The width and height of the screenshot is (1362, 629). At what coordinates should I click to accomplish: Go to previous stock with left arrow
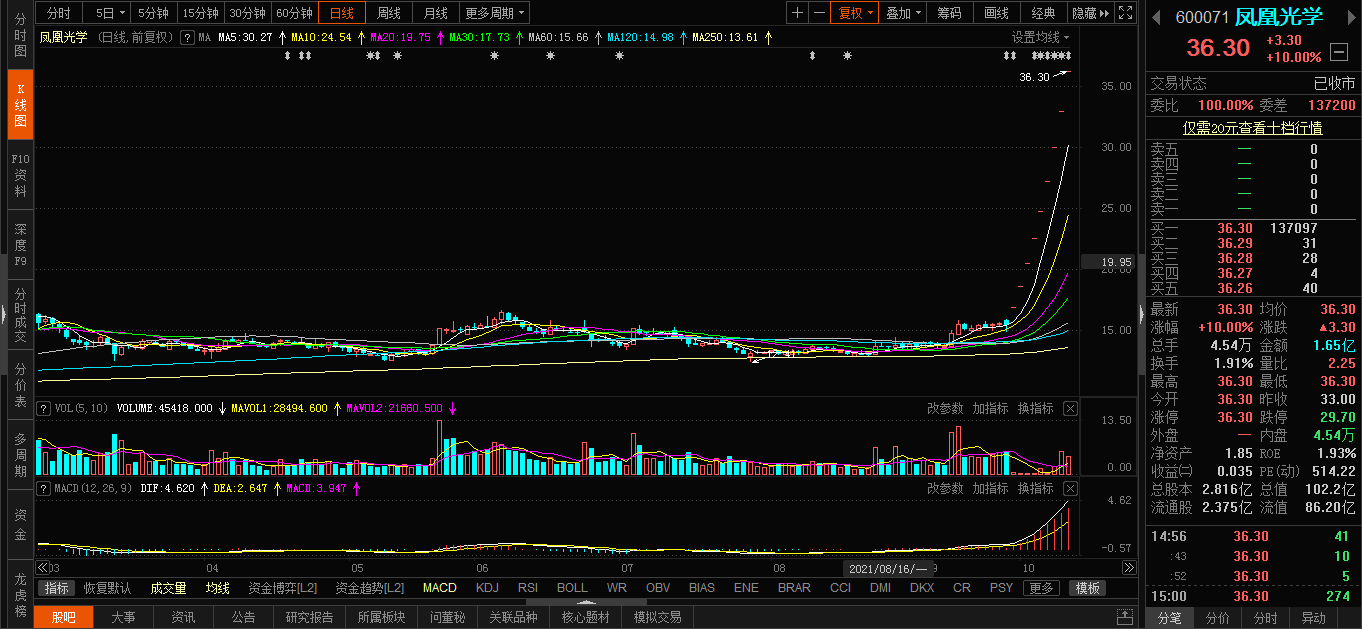[x=1156, y=17]
